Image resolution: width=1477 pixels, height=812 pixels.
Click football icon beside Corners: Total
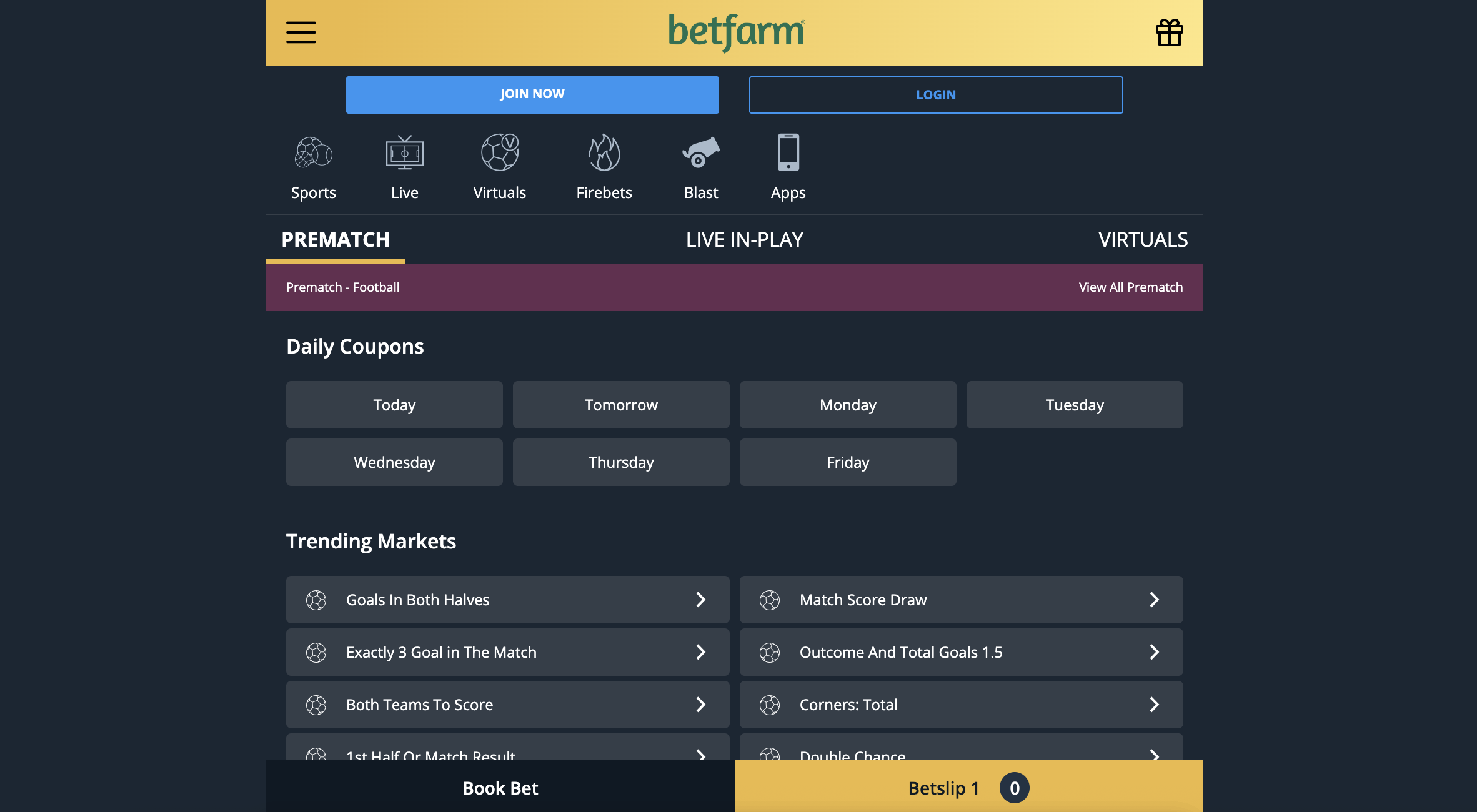(x=770, y=705)
